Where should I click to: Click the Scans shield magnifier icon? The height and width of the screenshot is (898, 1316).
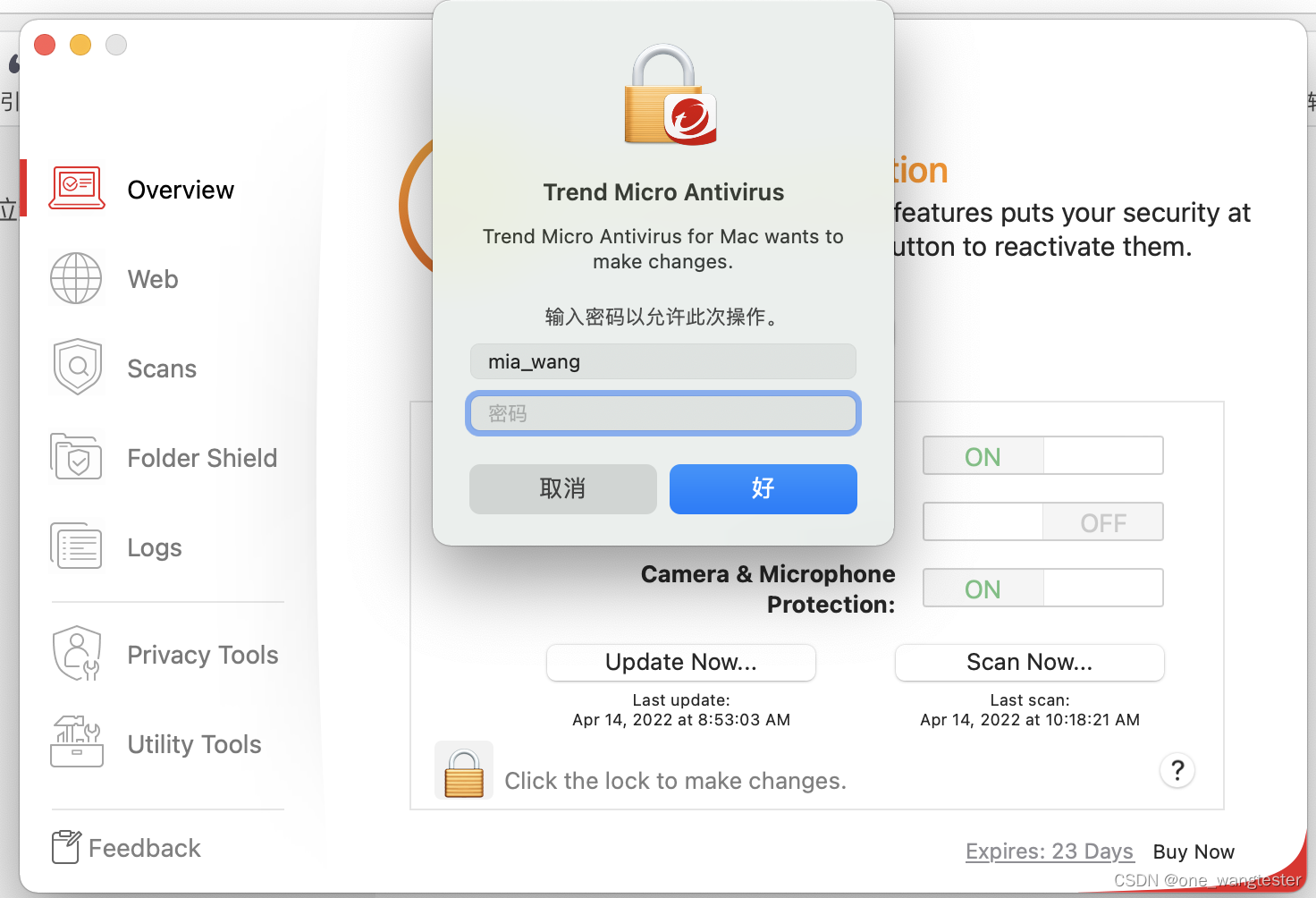[78, 367]
